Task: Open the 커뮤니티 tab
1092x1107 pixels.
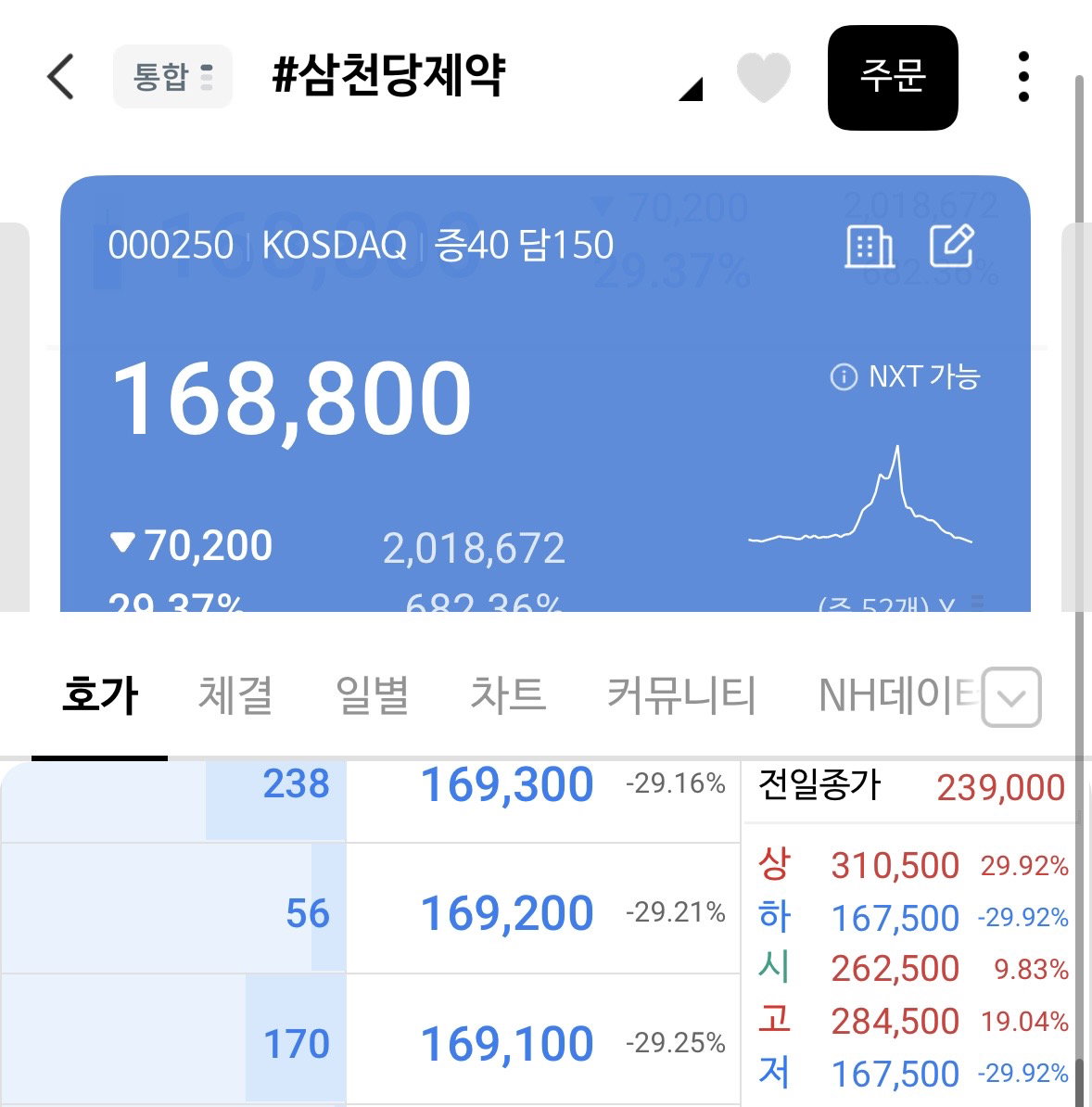Action: point(681,694)
